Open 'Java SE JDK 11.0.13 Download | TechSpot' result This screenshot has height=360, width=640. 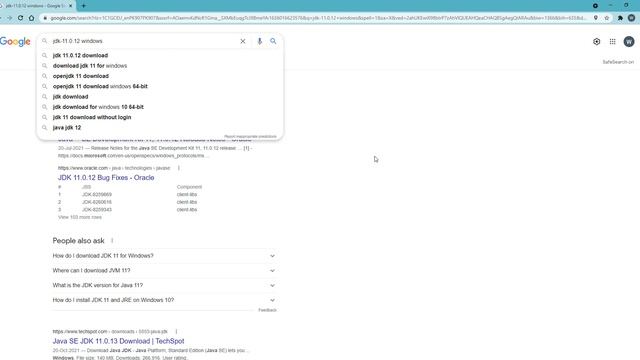pyautogui.click(x=118, y=341)
